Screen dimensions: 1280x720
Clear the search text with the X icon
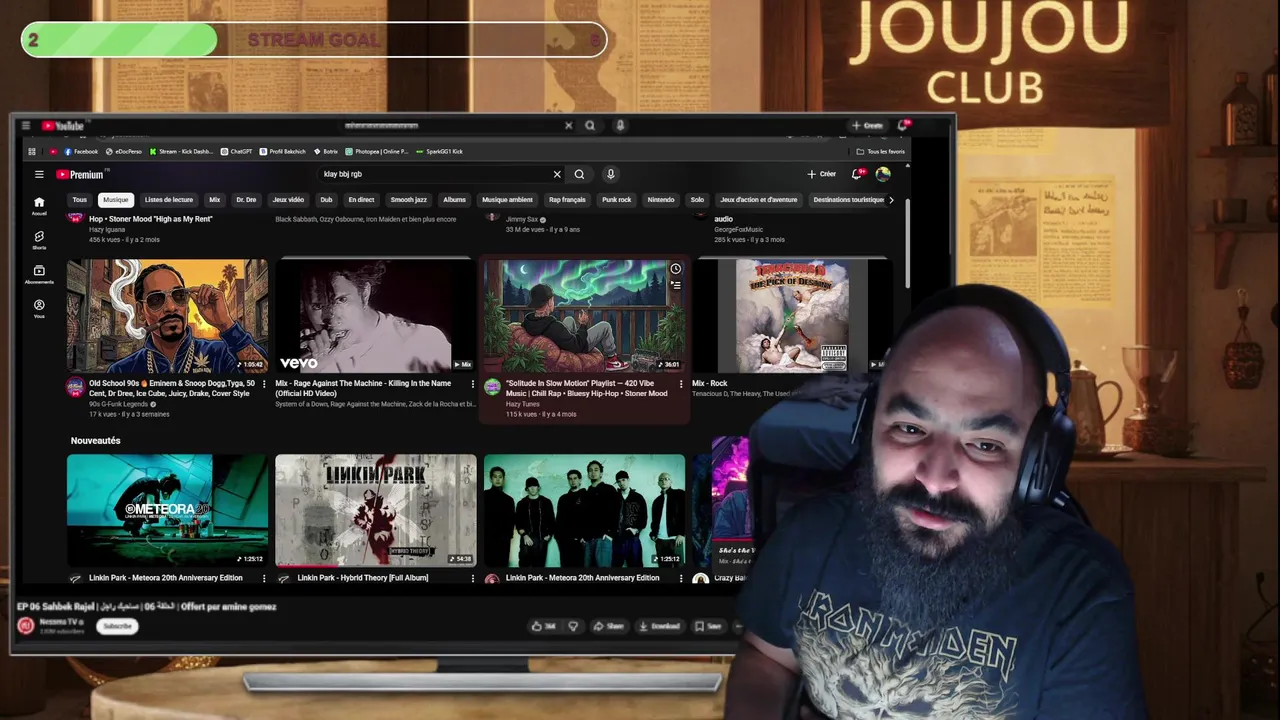[557, 174]
